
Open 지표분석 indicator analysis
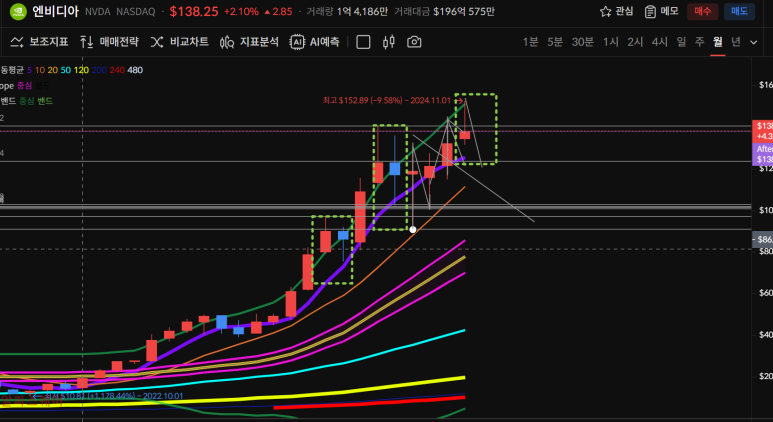click(x=249, y=42)
